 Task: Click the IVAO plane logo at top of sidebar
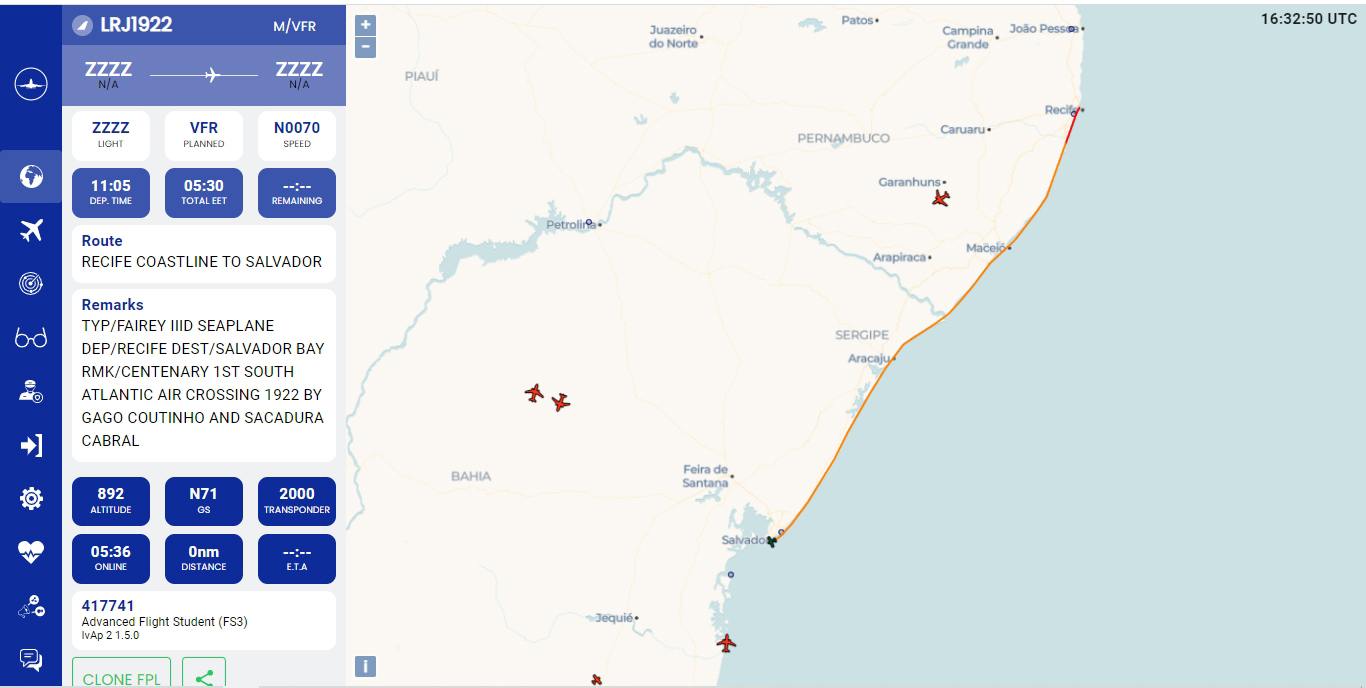[31, 84]
